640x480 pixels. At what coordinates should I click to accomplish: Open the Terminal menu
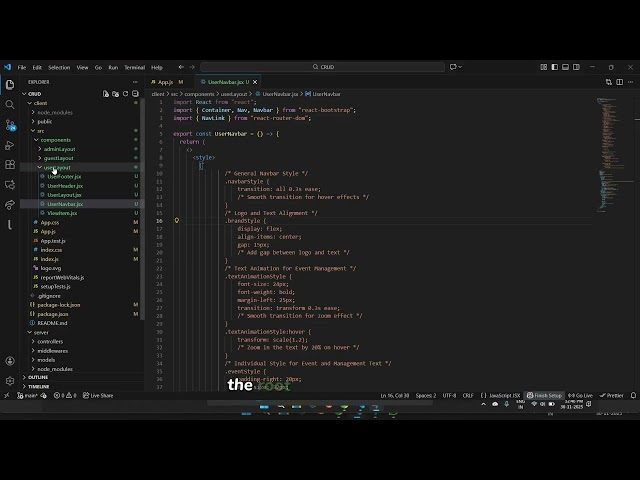click(133, 67)
